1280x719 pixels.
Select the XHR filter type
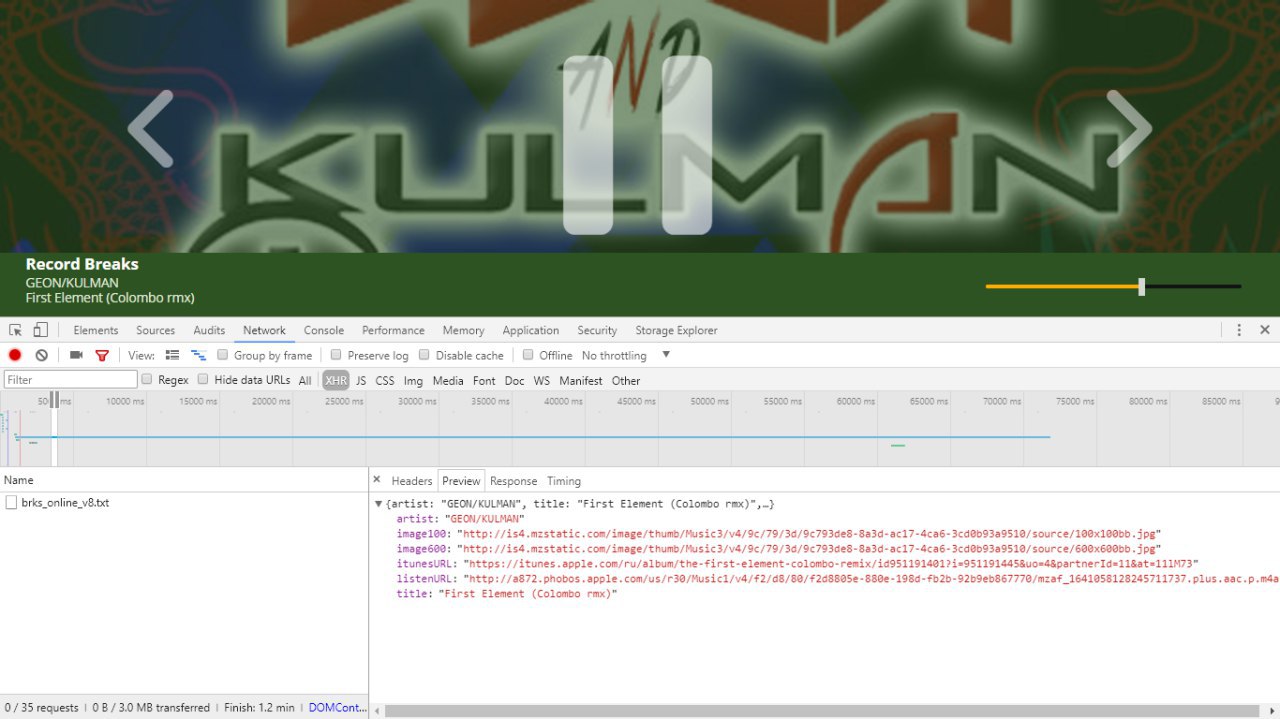pyautogui.click(x=336, y=381)
